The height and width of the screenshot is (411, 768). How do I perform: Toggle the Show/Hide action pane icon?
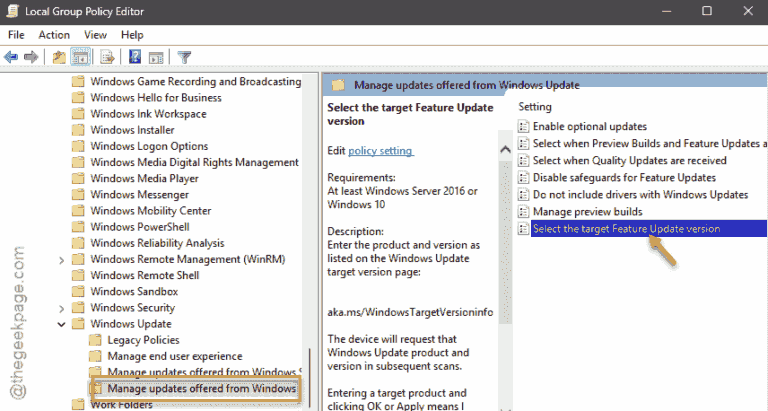156,57
